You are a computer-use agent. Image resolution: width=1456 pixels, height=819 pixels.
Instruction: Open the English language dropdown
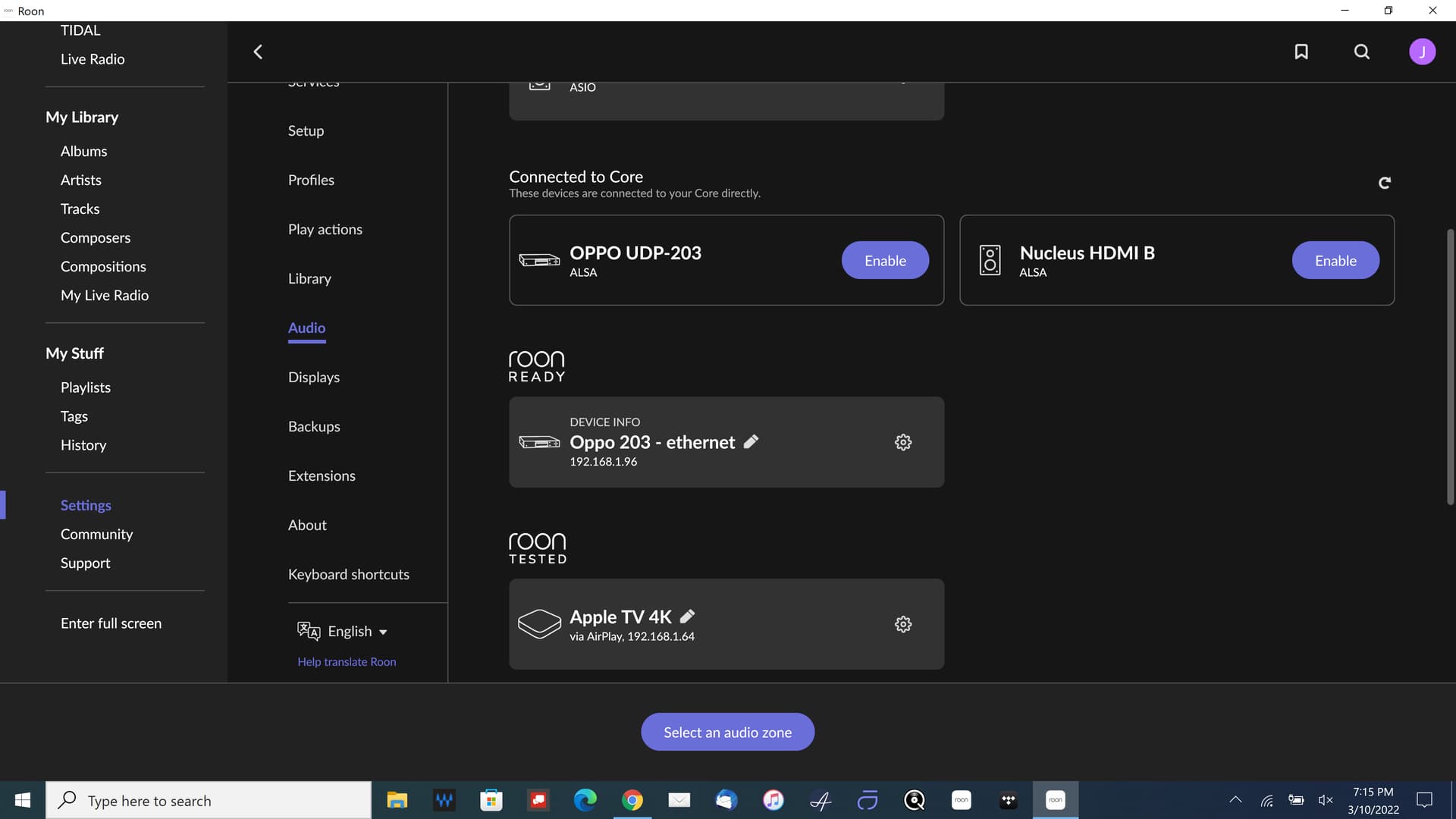(355, 631)
